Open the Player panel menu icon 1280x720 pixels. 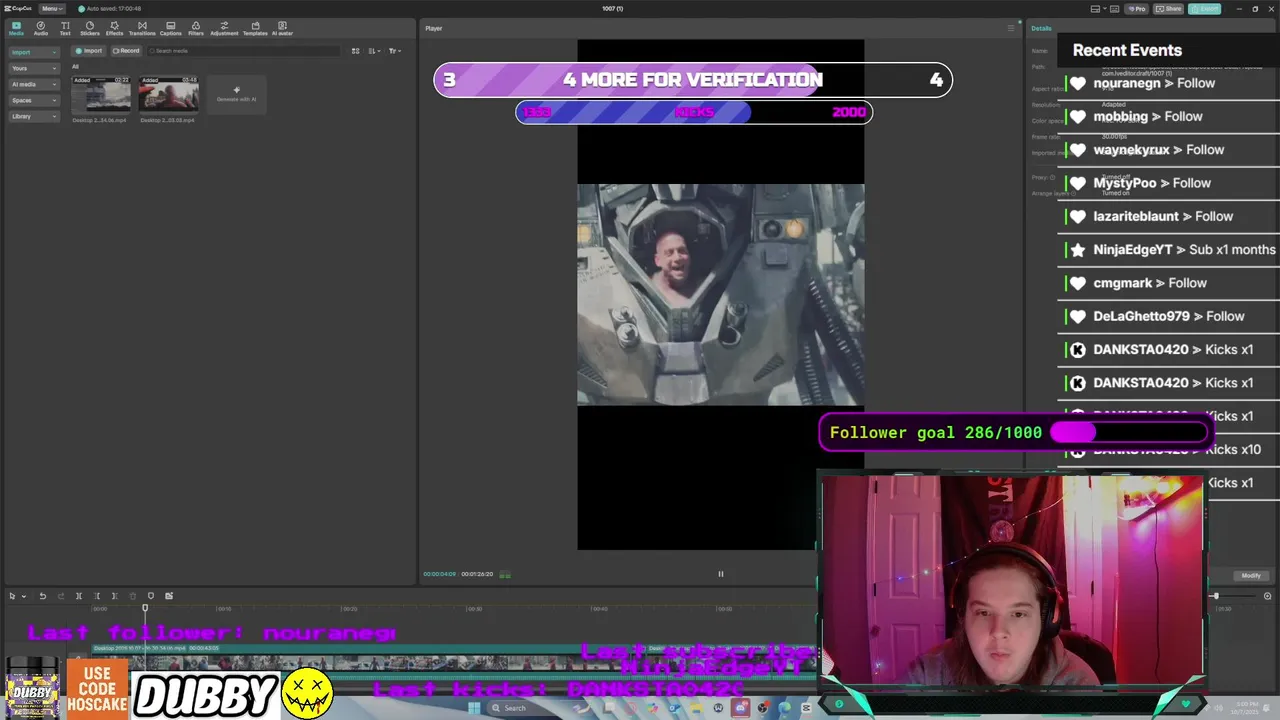click(x=1010, y=28)
